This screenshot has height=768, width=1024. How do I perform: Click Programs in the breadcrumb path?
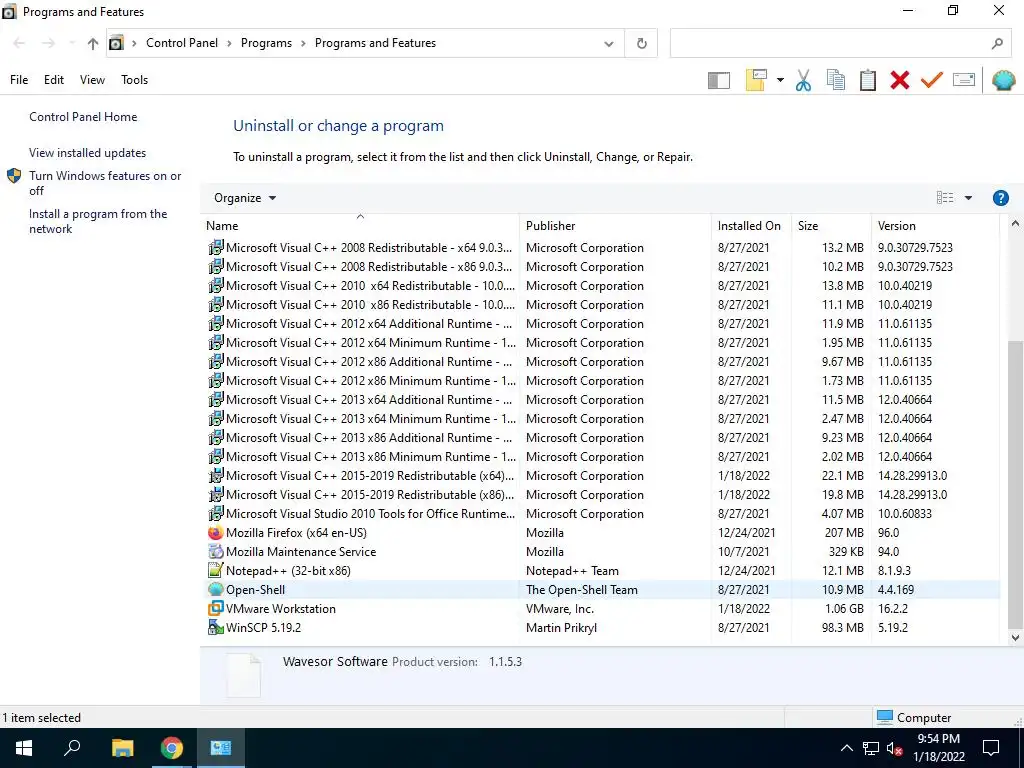point(266,43)
